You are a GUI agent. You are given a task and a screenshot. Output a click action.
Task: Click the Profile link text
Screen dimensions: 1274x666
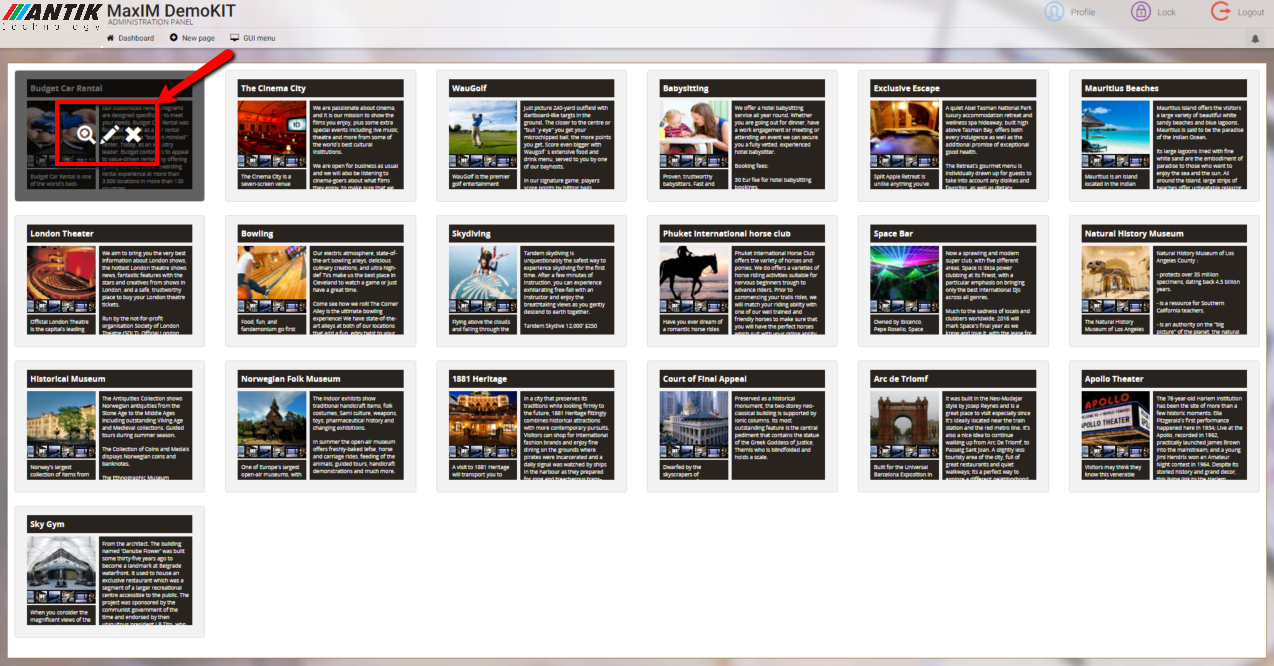tap(1083, 12)
